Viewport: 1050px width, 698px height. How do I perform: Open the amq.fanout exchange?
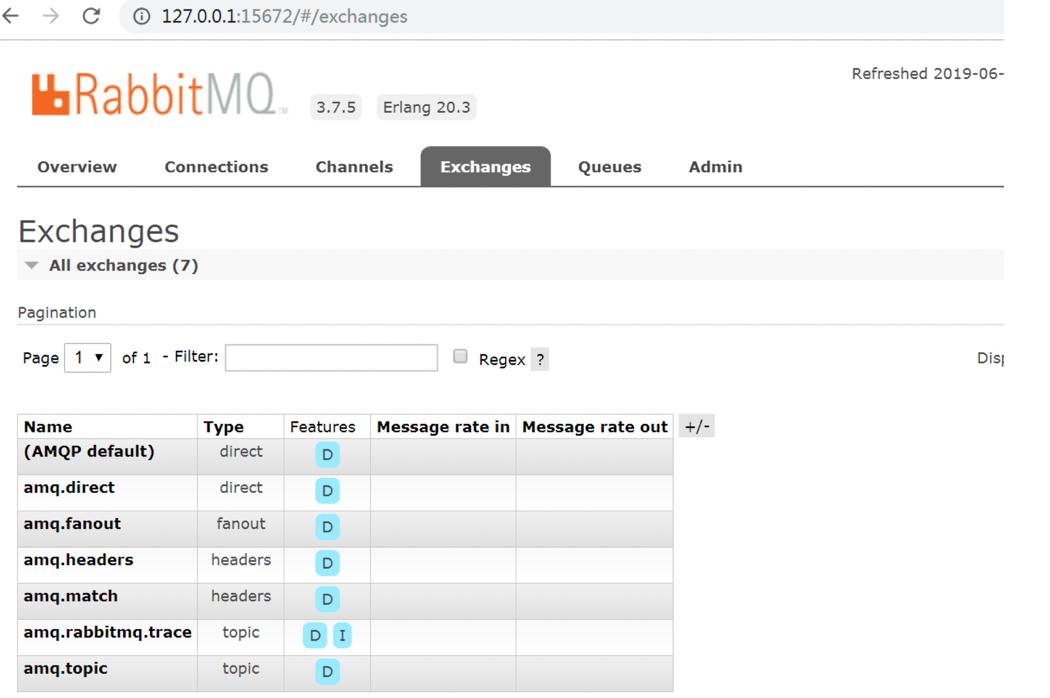(72, 524)
